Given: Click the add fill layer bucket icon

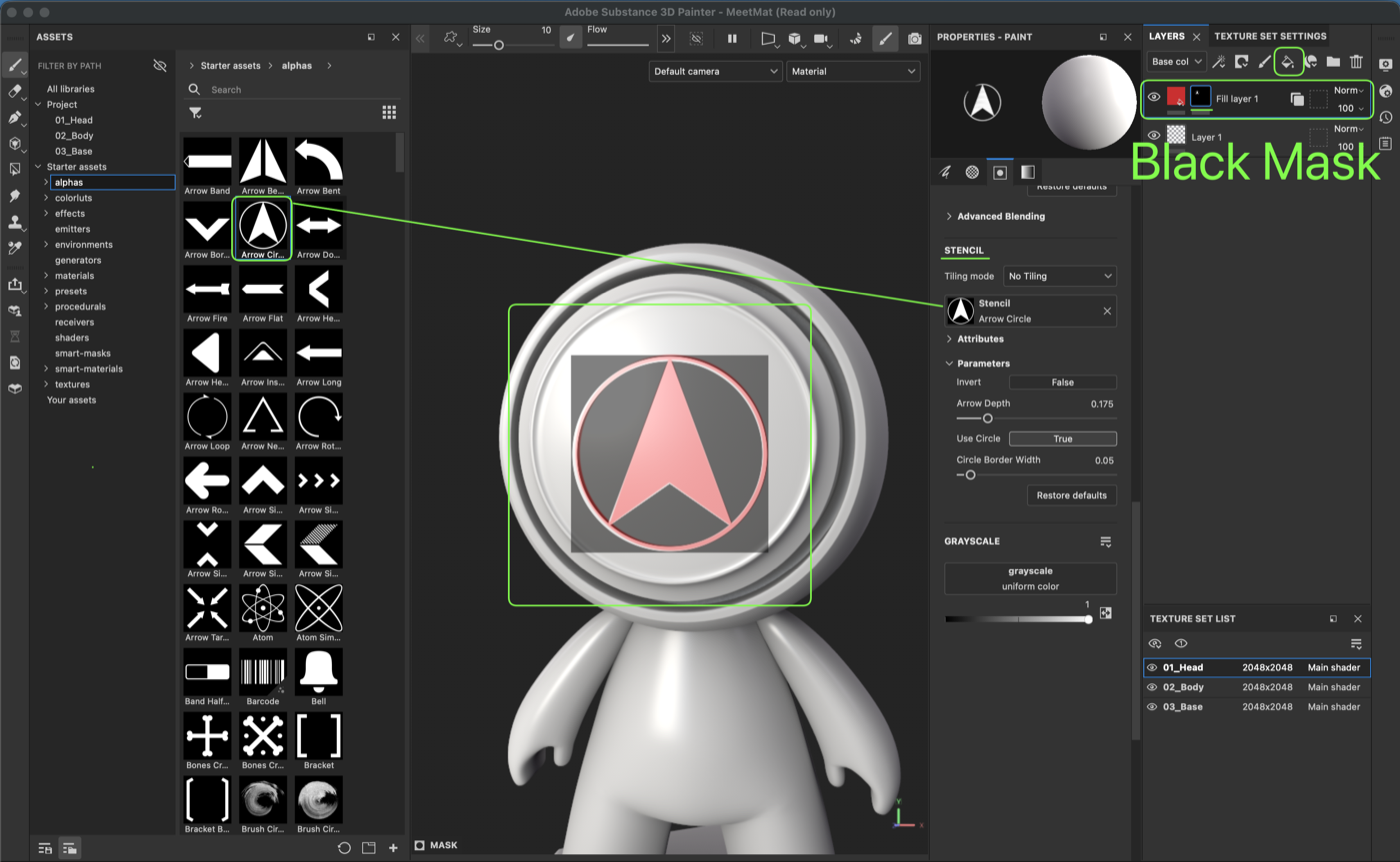Looking at the screenshot, I should coord(1288,62).
